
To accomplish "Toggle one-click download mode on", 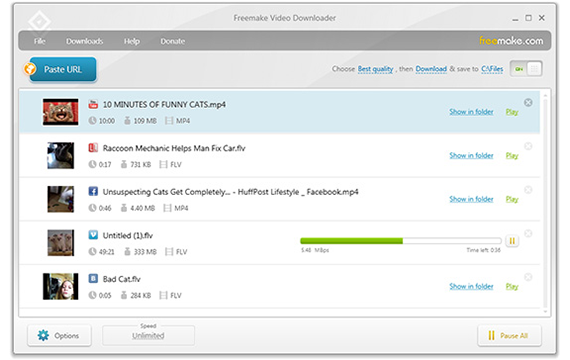I will [x=519, y=69].
